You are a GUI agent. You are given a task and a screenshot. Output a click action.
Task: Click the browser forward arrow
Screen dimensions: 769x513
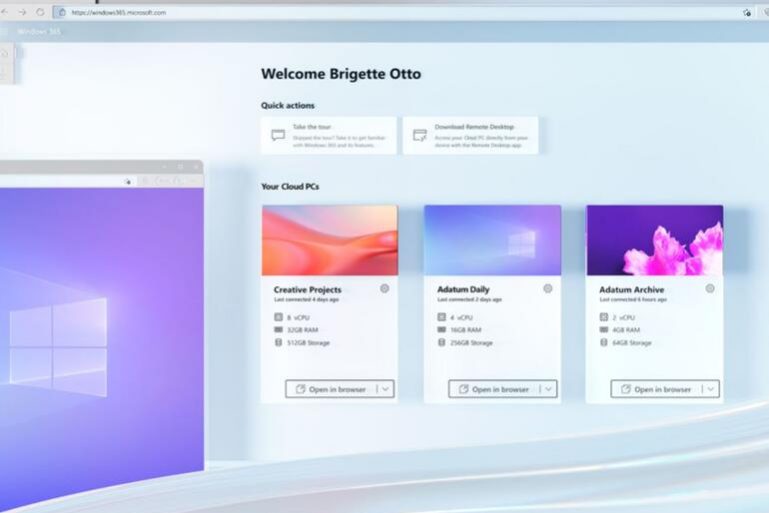tap(23, 12)
